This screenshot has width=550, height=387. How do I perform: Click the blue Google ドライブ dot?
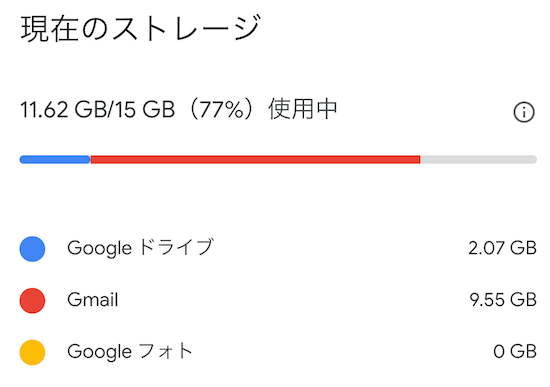pos(32,249)
